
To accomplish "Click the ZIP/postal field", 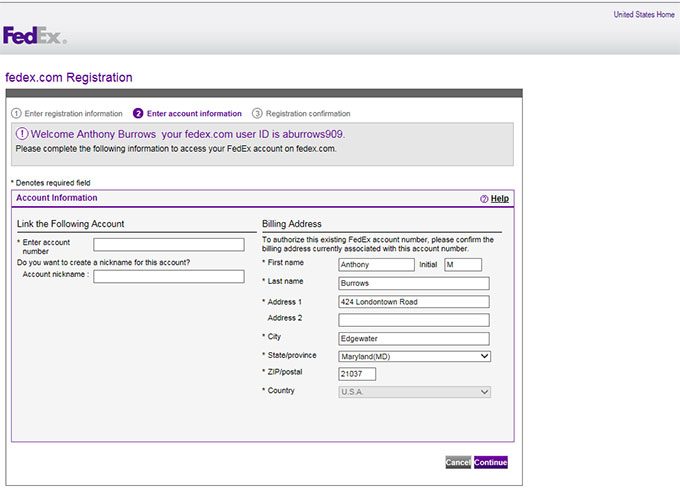I will [357, 374].
